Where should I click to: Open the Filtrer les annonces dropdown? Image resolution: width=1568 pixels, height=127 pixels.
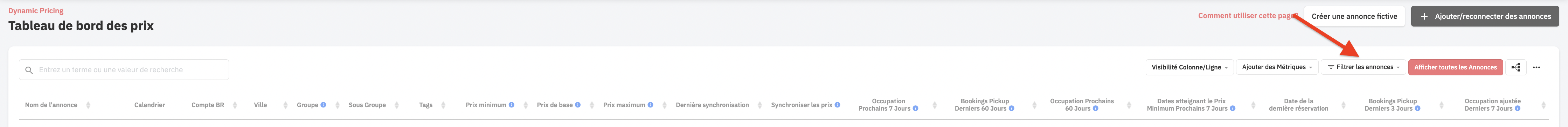click(x=1364, y=67)
